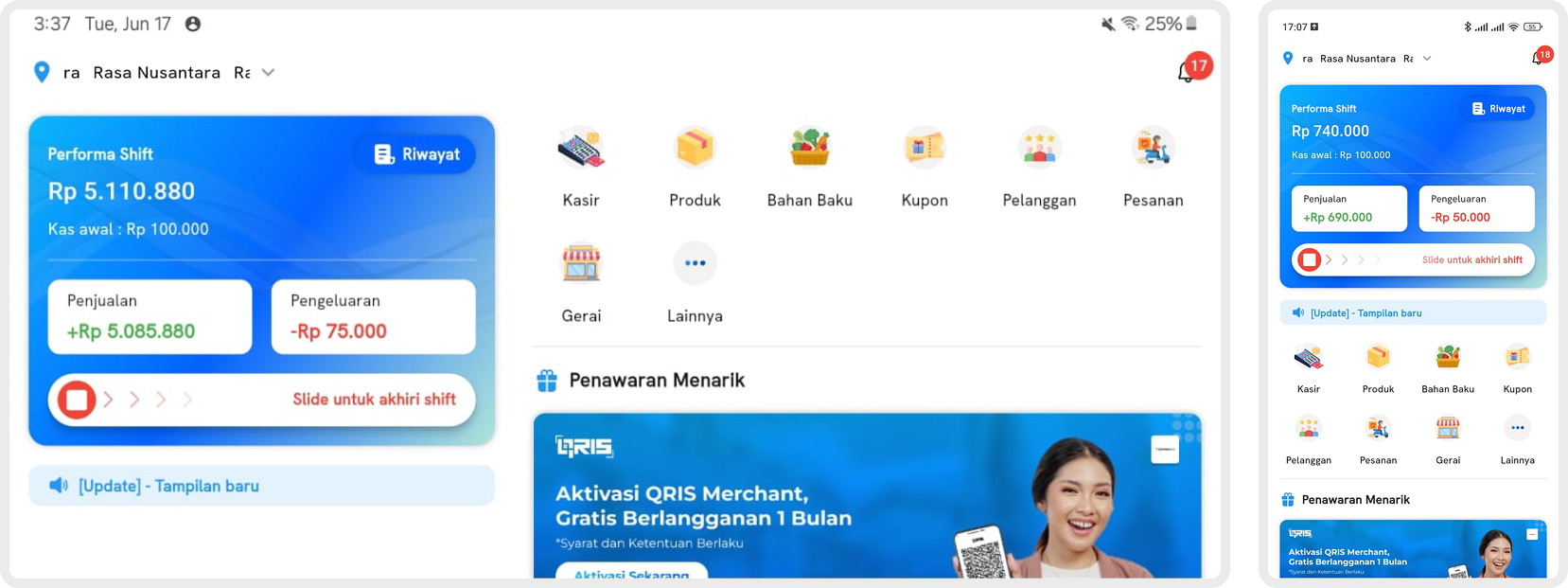Click Riwayat button on phone shift card

tap(1499, 109)
